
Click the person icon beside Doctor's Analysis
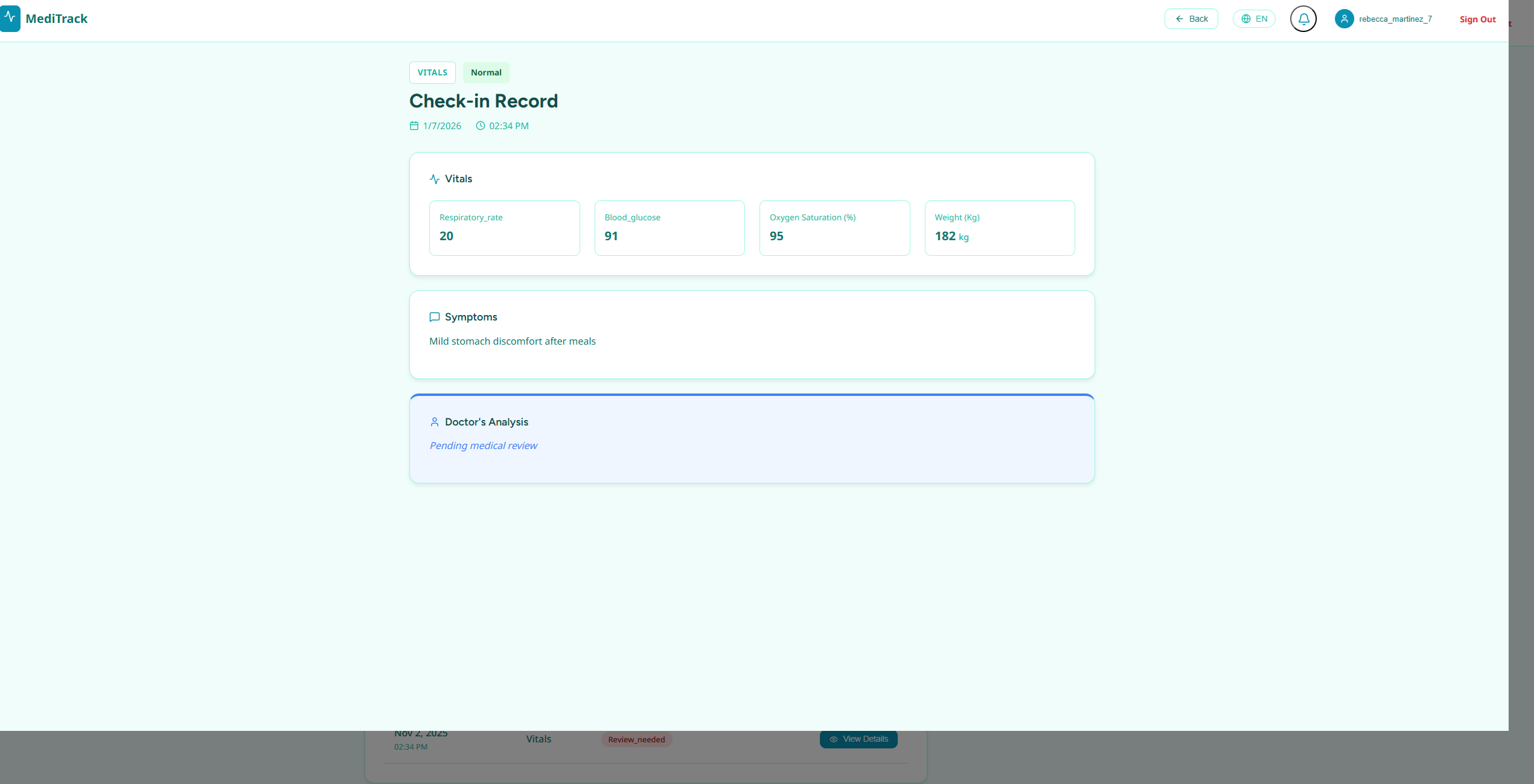click(x=435, y=422)
